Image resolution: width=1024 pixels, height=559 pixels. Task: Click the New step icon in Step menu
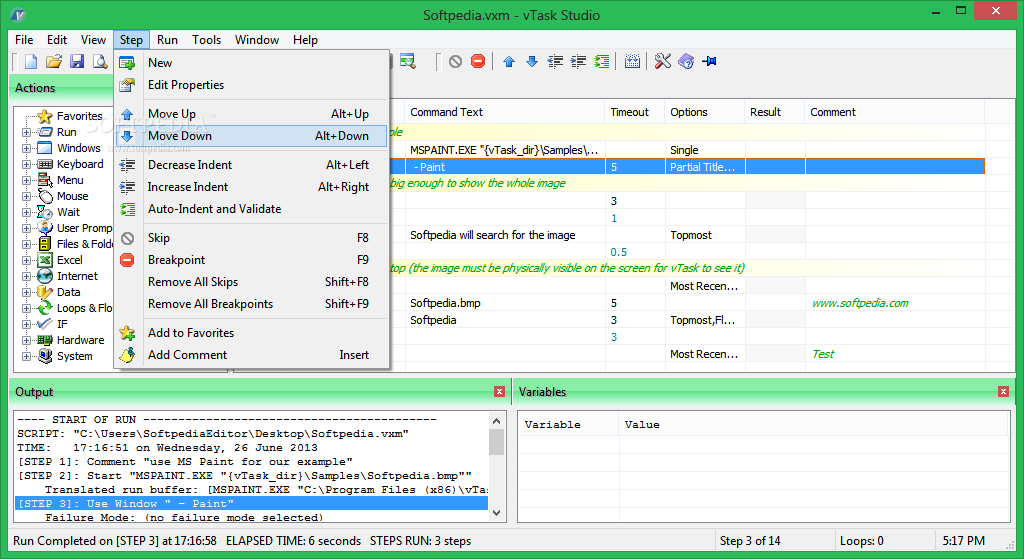[x=127, y=63]
